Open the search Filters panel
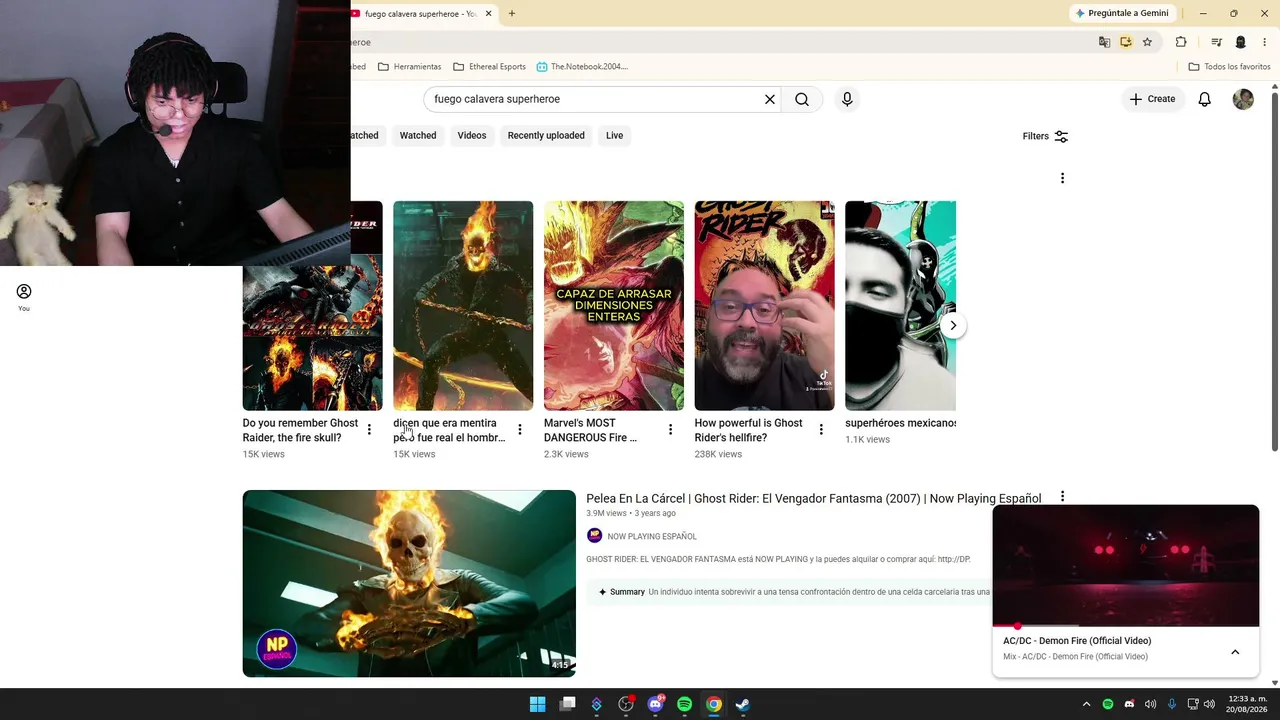 coord(1045,136)
